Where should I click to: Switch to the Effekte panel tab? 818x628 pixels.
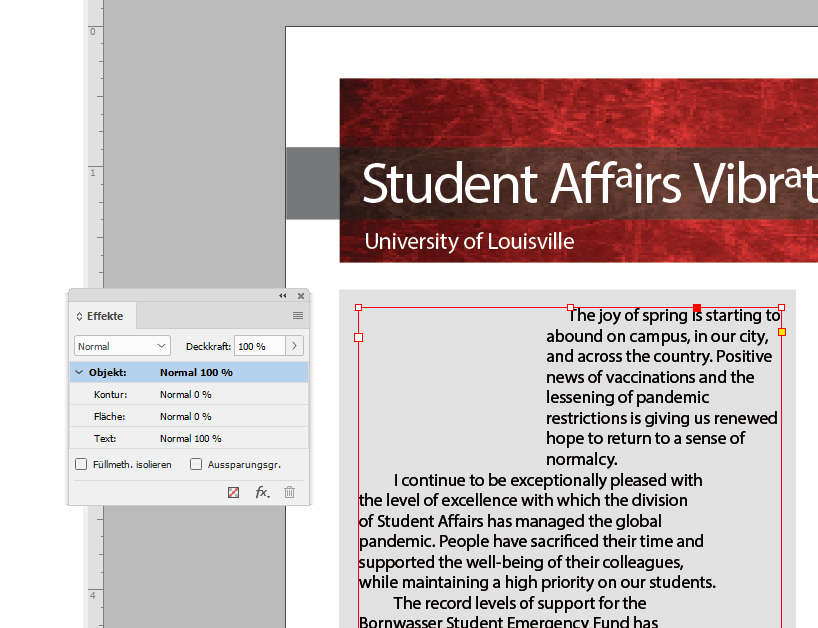click(104, 316)
